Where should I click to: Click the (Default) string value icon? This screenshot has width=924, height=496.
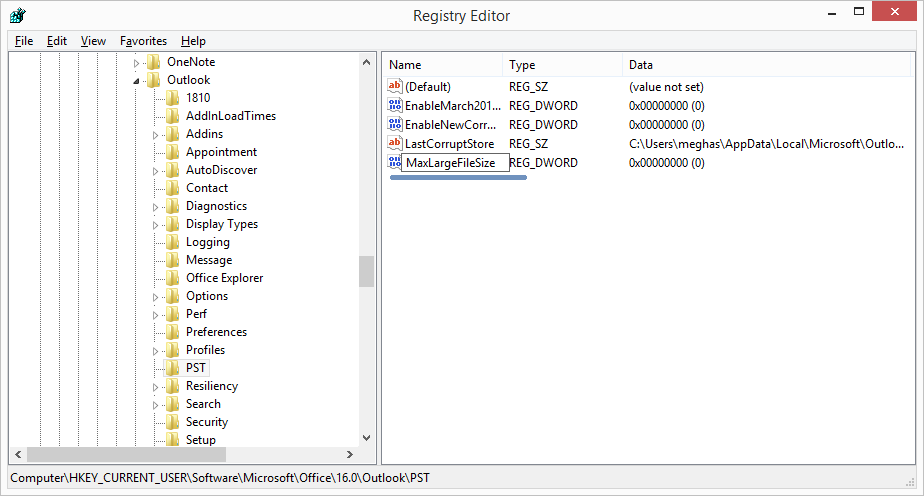394,86
